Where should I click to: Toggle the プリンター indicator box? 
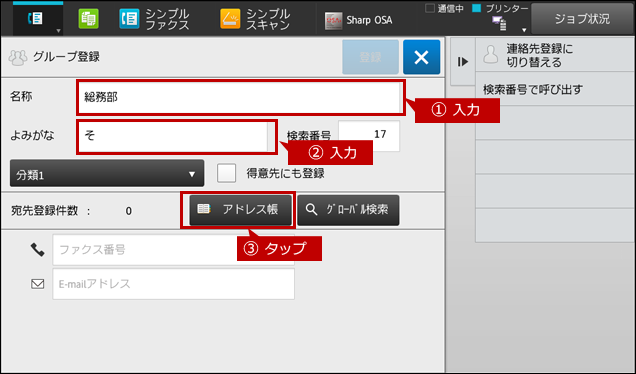point(477,8)
